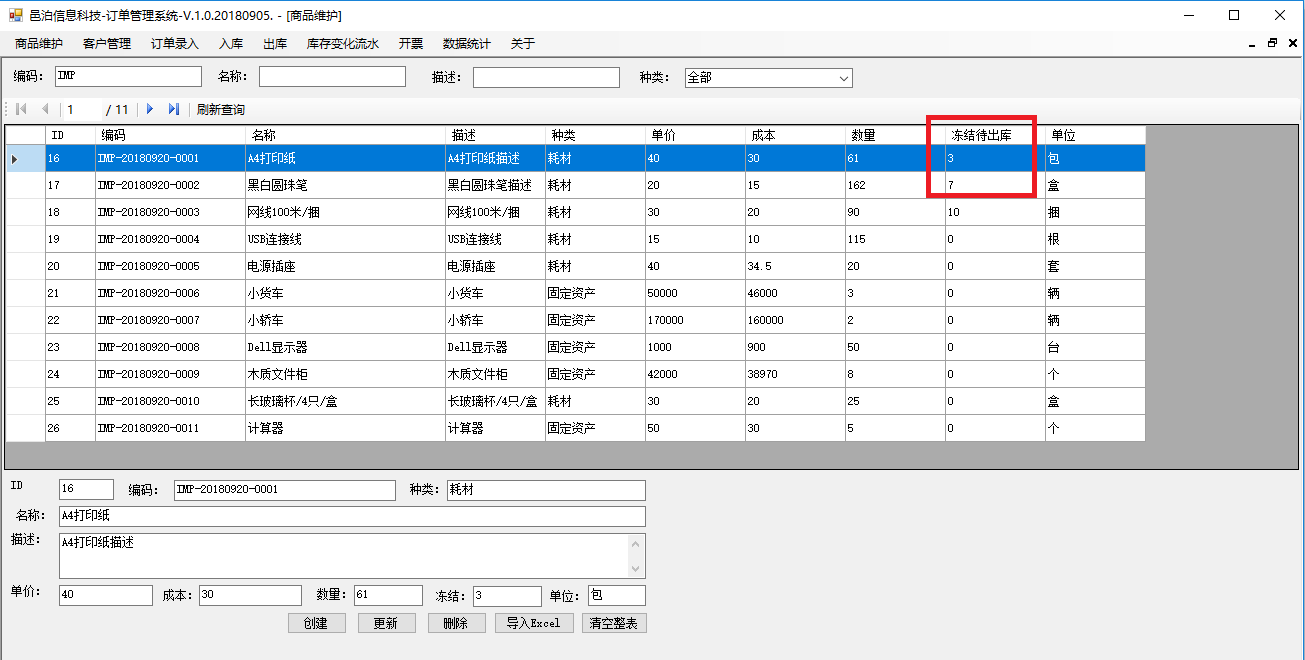Click the quantity cell 162 for 黑白圆珠笔
This screenshot has width=1305, height=660.
click(x=895, y=185)
